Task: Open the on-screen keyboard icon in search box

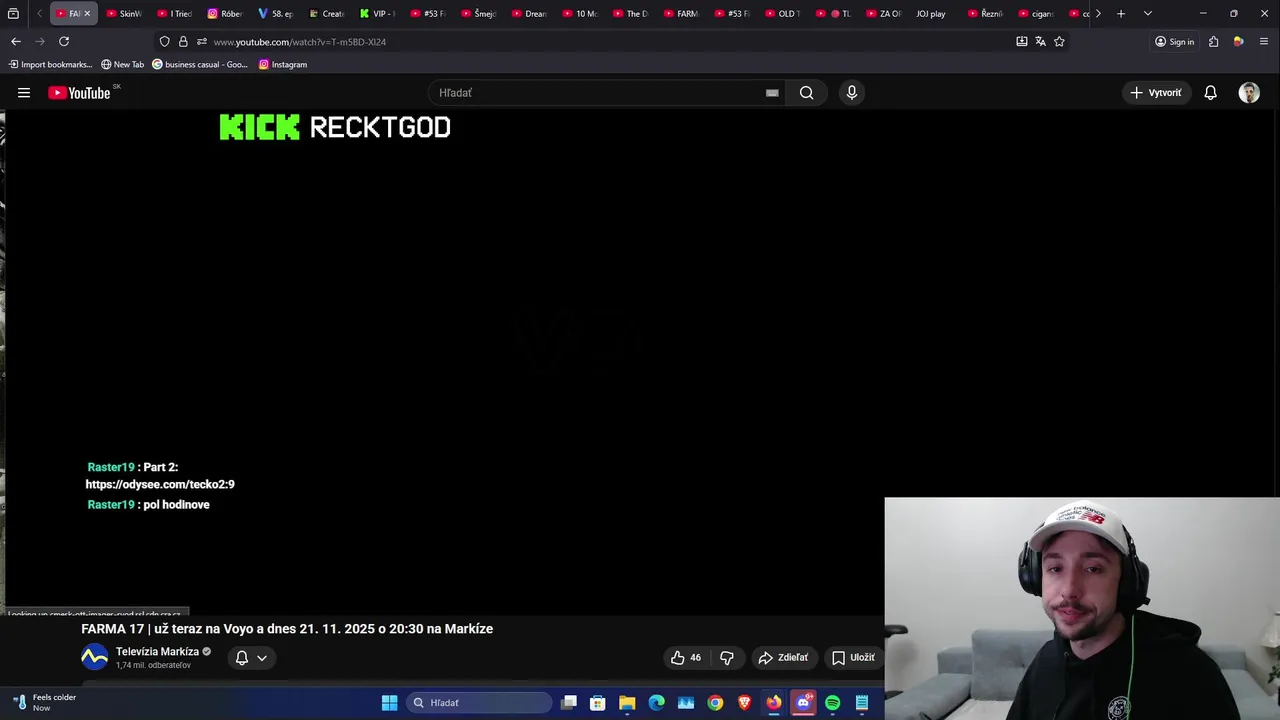Action: click(772, 93)
